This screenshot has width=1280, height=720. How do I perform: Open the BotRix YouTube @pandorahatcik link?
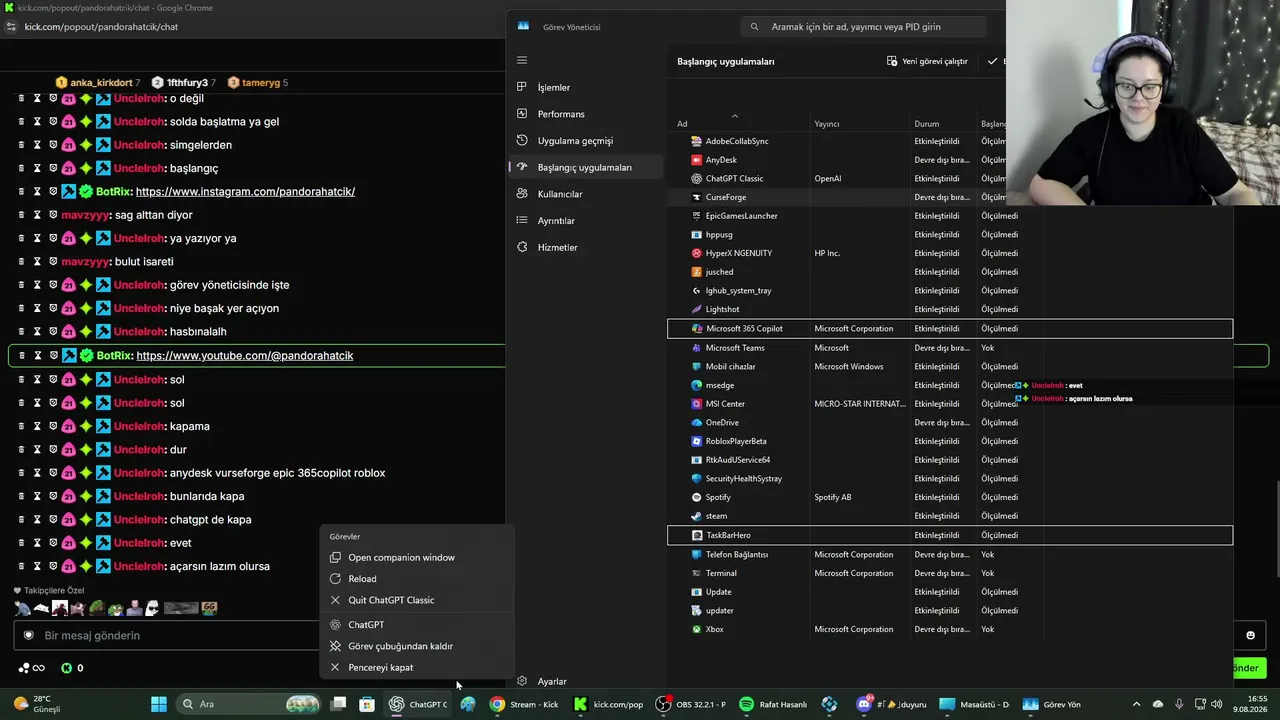(x=245, y=355)
